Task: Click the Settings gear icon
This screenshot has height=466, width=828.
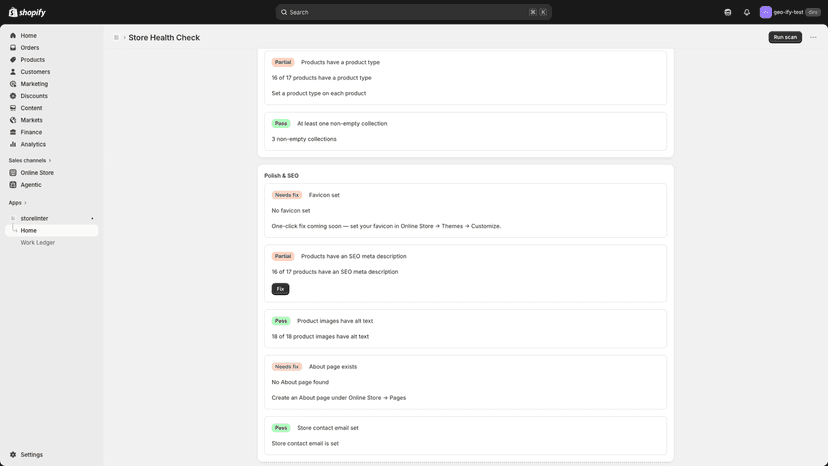Action: pos(13,454)
